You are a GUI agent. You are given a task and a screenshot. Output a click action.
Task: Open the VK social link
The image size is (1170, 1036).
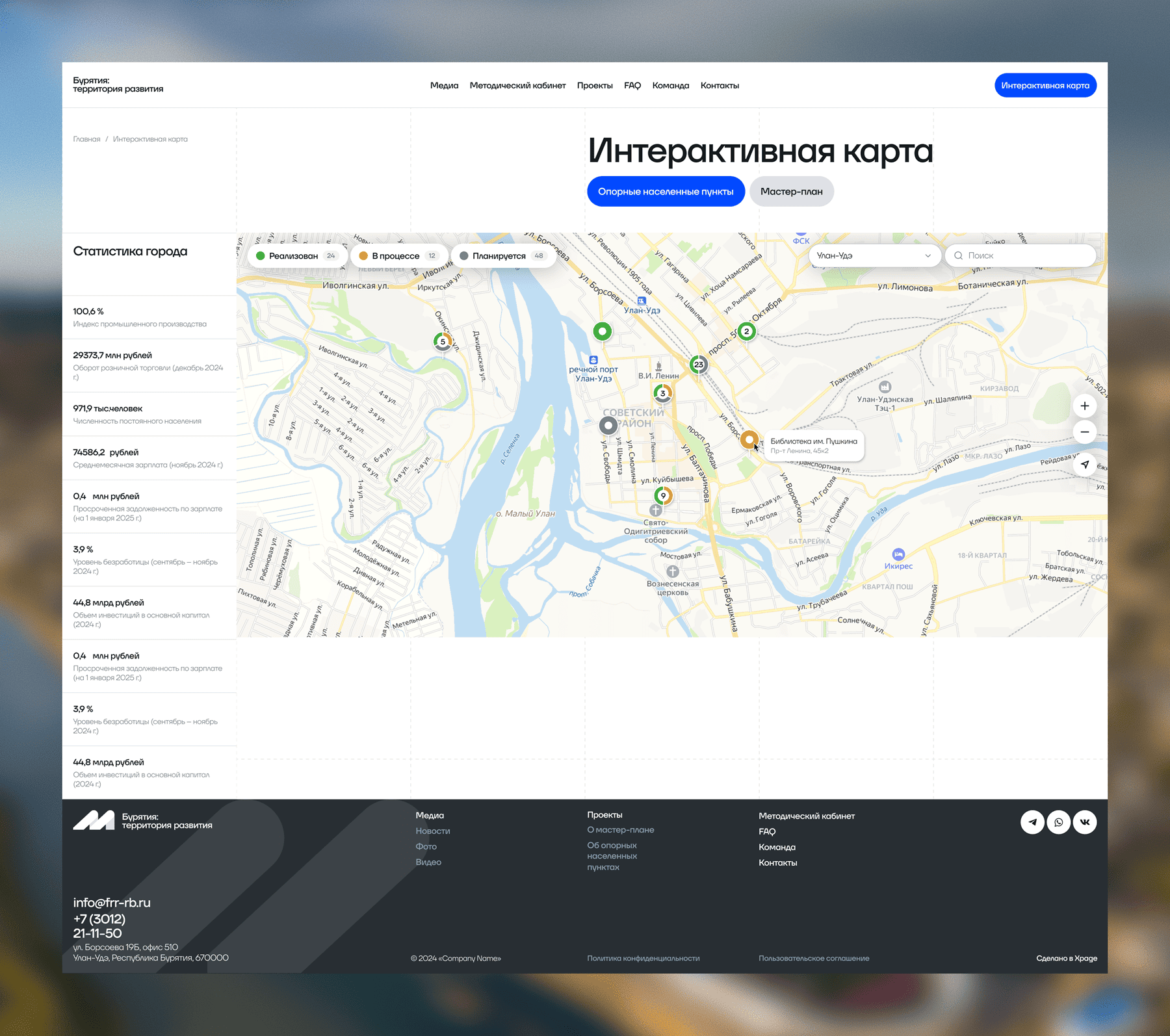coord(1085,822)
